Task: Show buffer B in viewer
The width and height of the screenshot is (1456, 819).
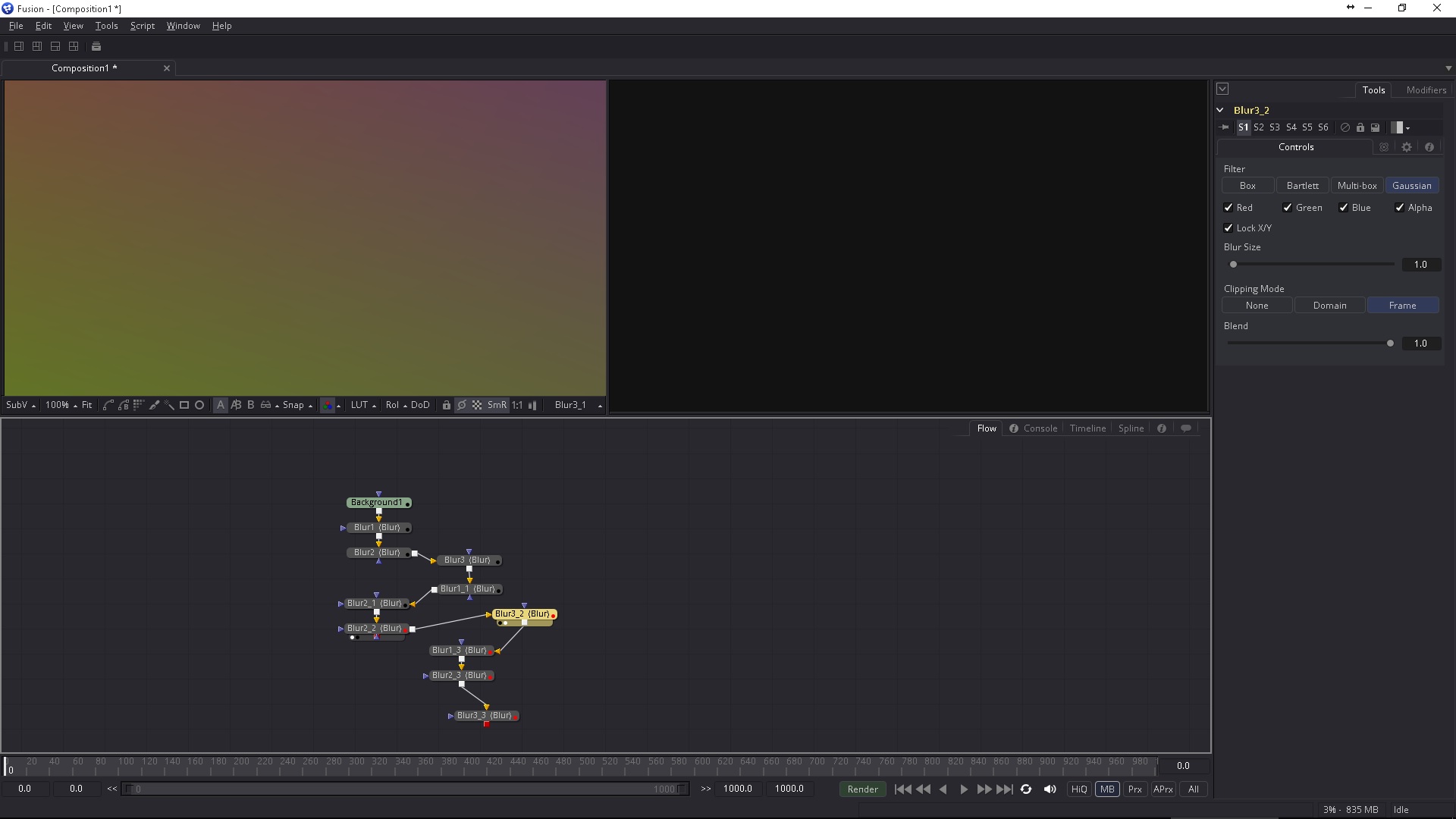Action: [x=251, y=405]
